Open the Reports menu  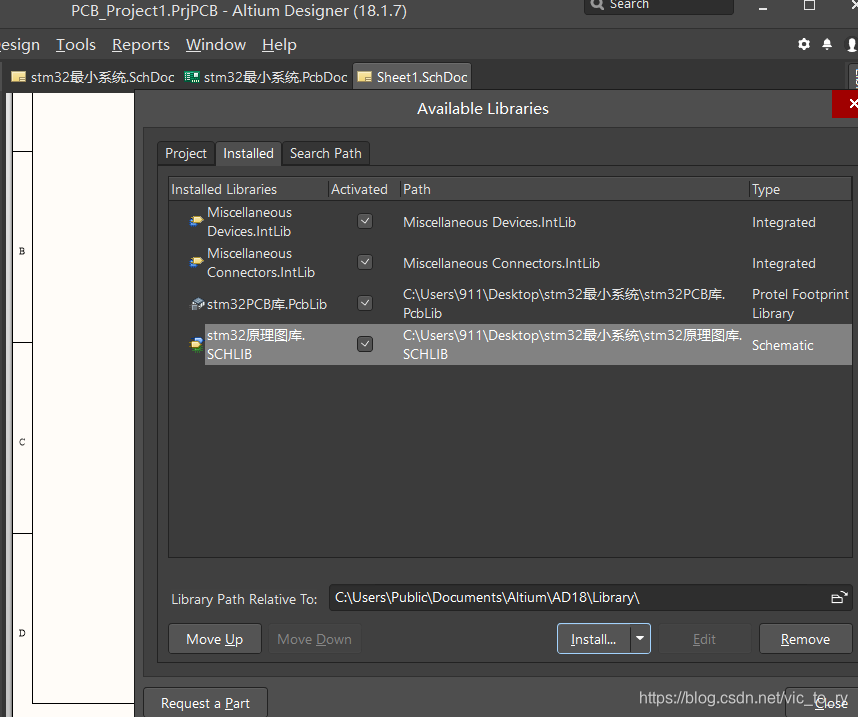(141, 45)
